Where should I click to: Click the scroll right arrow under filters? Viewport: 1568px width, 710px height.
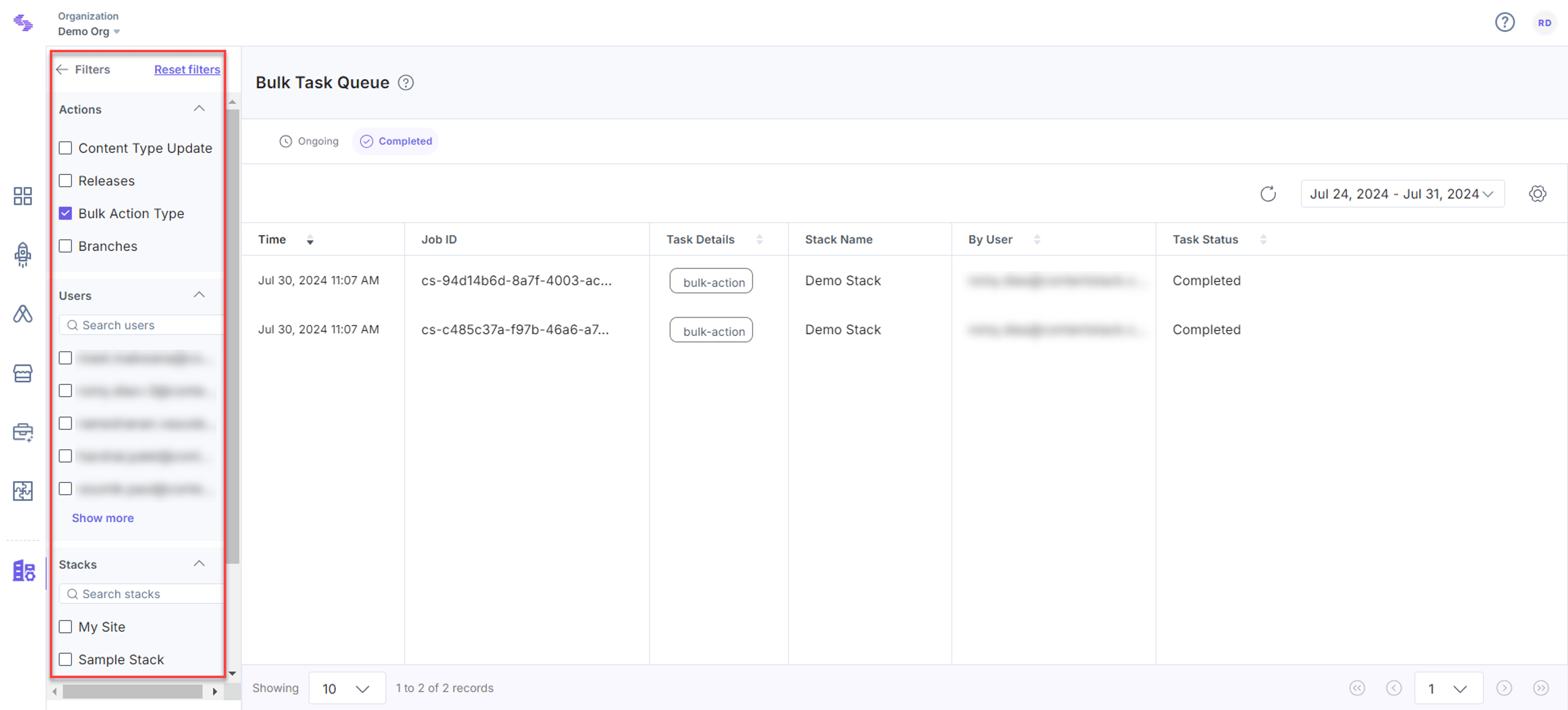pyautogui.click(x=215, y=692)
